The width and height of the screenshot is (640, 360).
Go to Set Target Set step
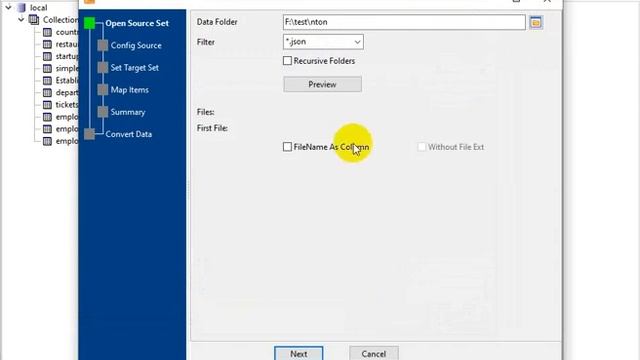click(x=135, y=68)
